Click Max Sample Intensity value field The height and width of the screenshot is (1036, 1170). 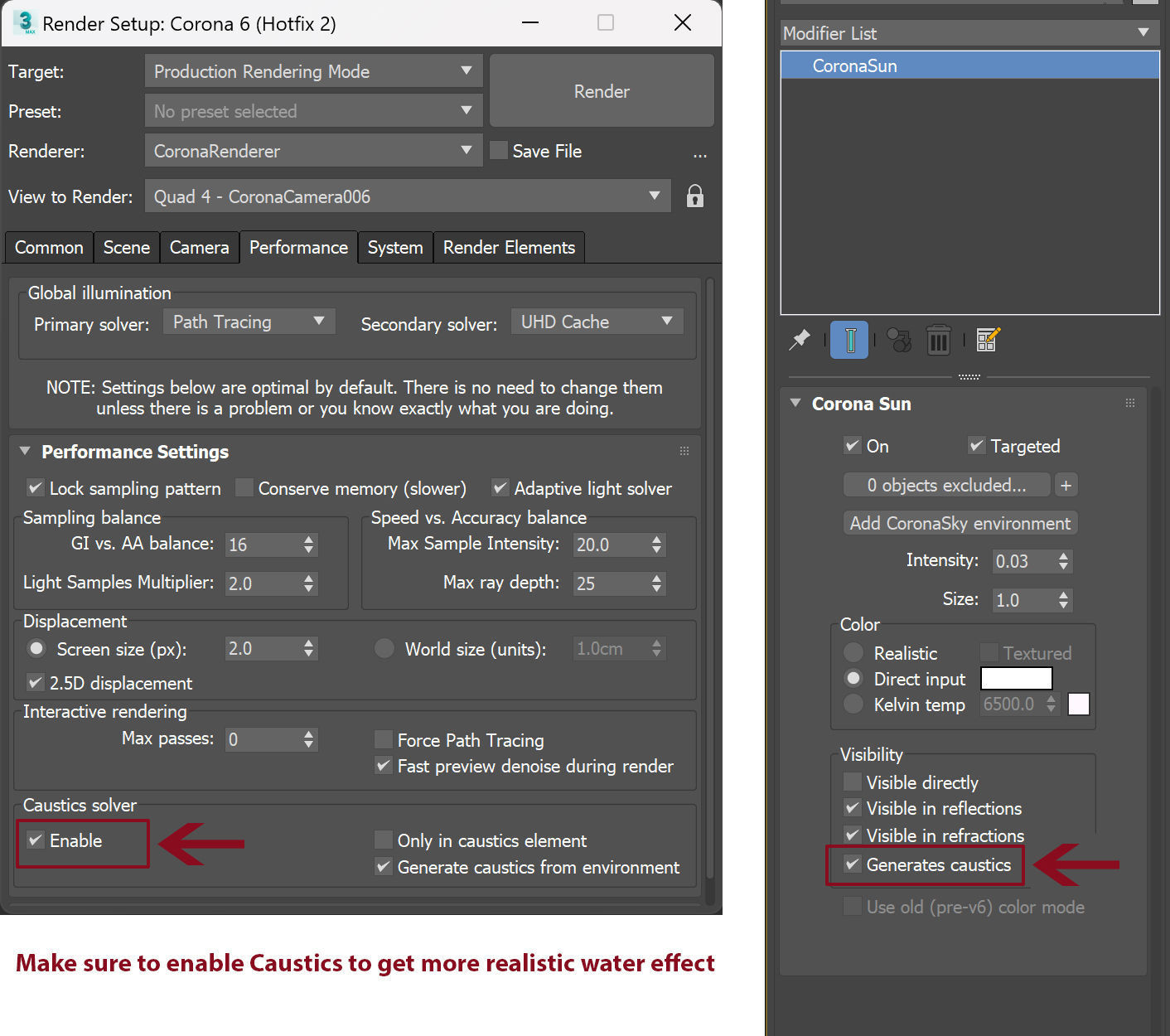[611, 545]
